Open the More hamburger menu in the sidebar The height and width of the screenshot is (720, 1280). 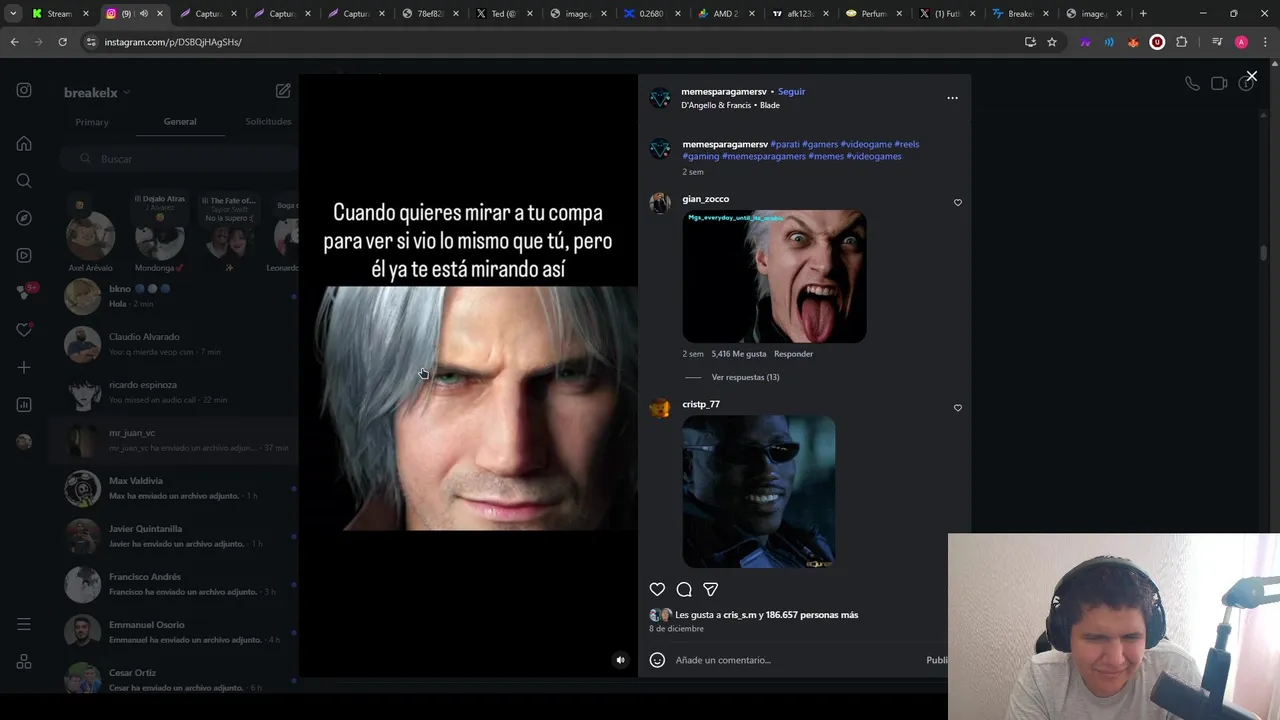pos(24,624)
